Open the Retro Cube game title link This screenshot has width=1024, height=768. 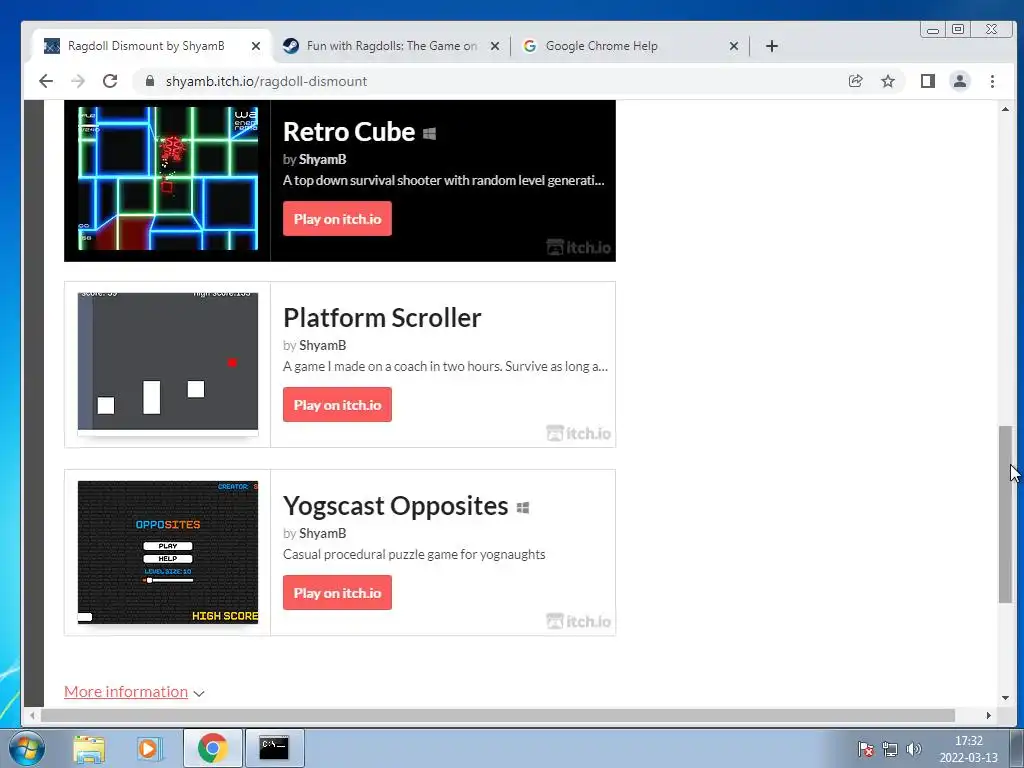tap(349, 132)
